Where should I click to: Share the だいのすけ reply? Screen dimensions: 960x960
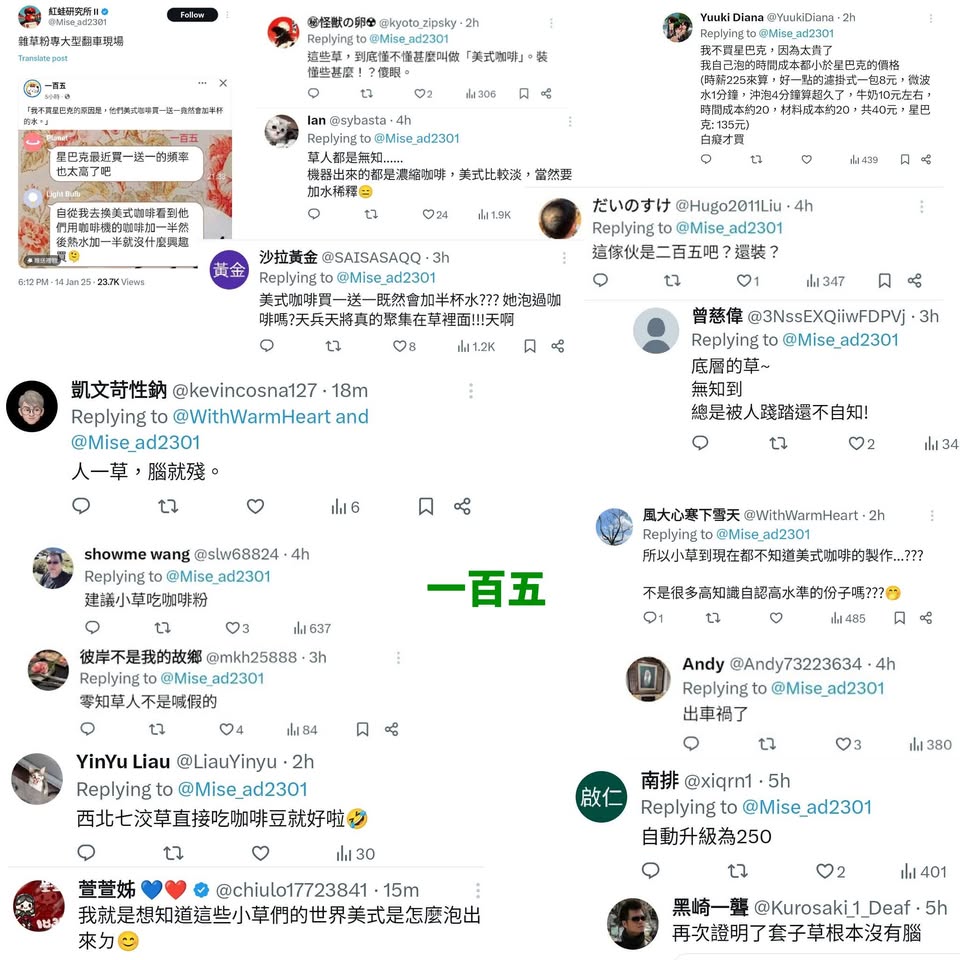click(915, 281)
